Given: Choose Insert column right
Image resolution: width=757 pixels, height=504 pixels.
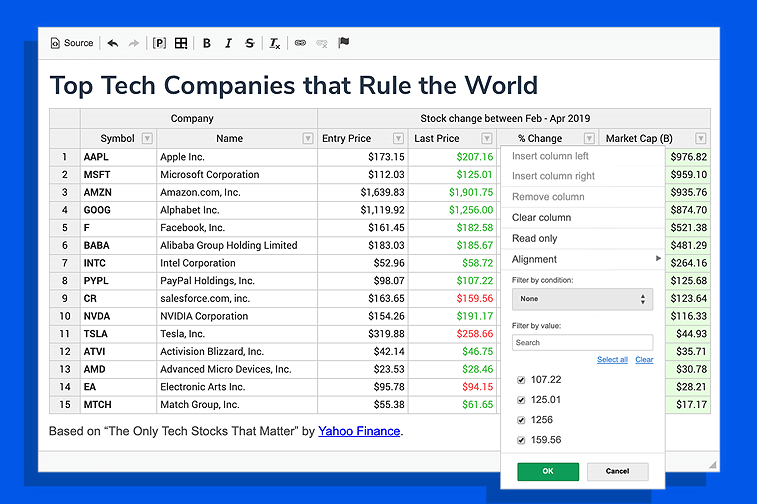Looking at the screenshot, I should (x=583, y=176).
